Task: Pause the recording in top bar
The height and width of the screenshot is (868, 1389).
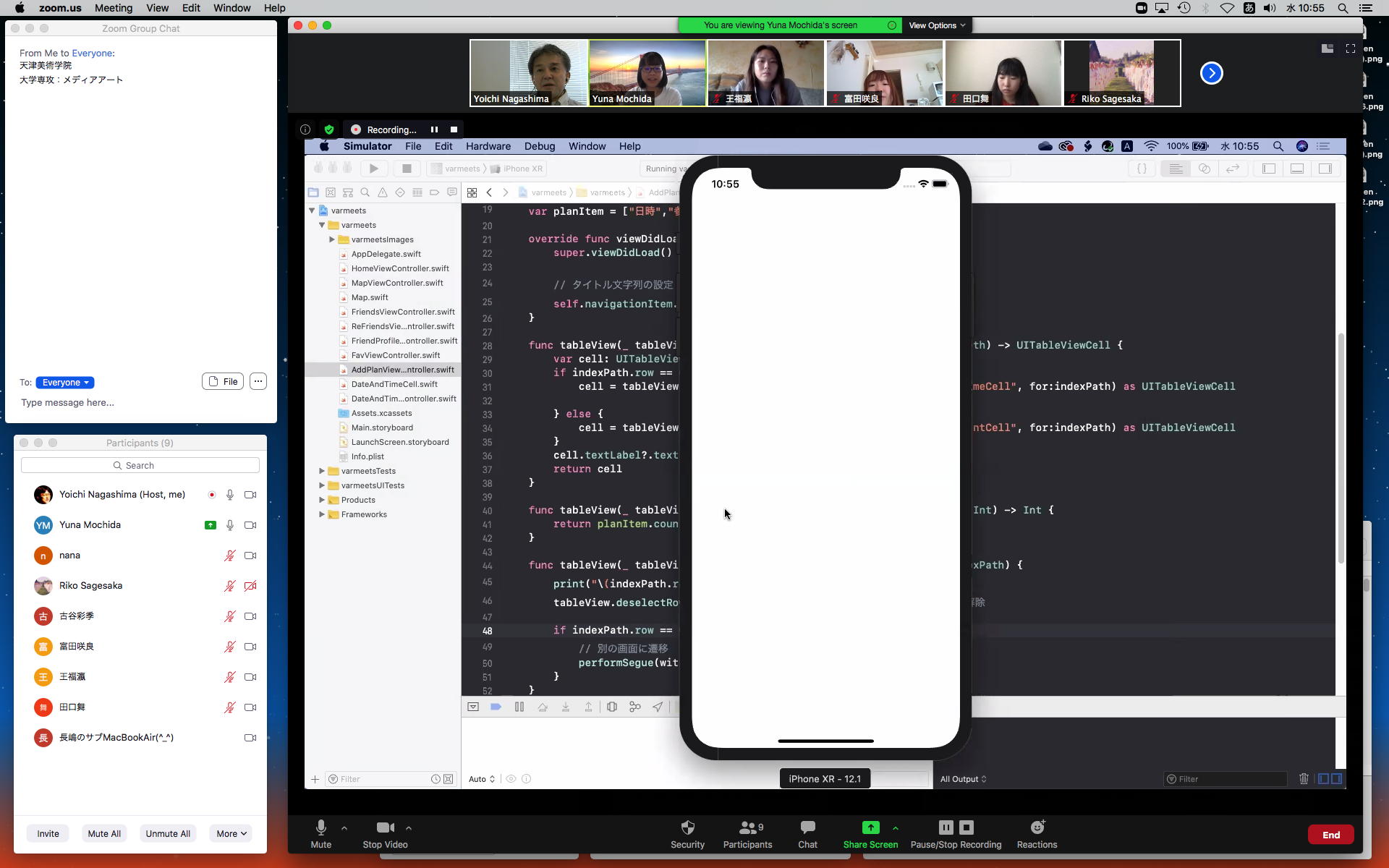Action: (434, 129)
